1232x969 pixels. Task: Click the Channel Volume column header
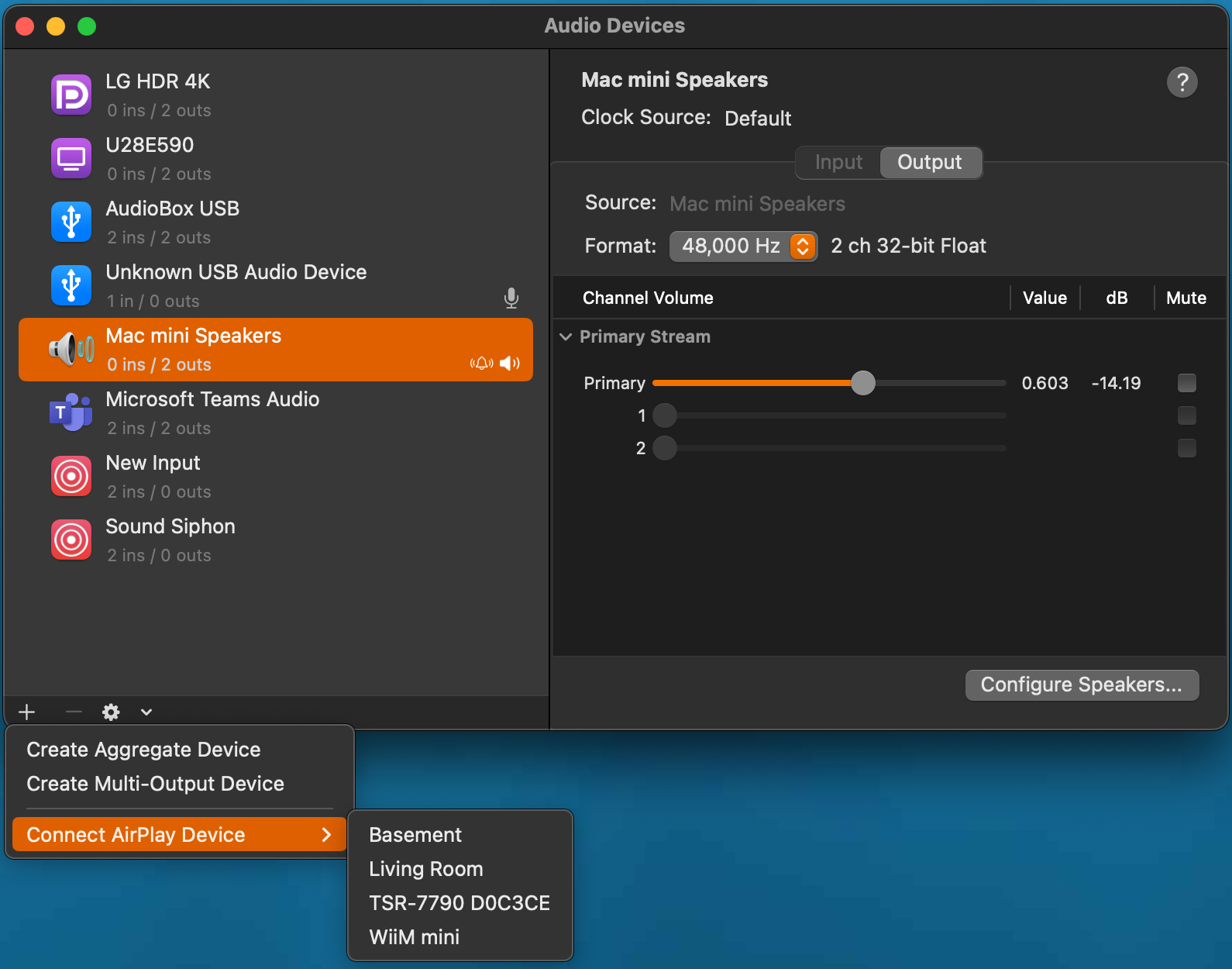[648, 298]
